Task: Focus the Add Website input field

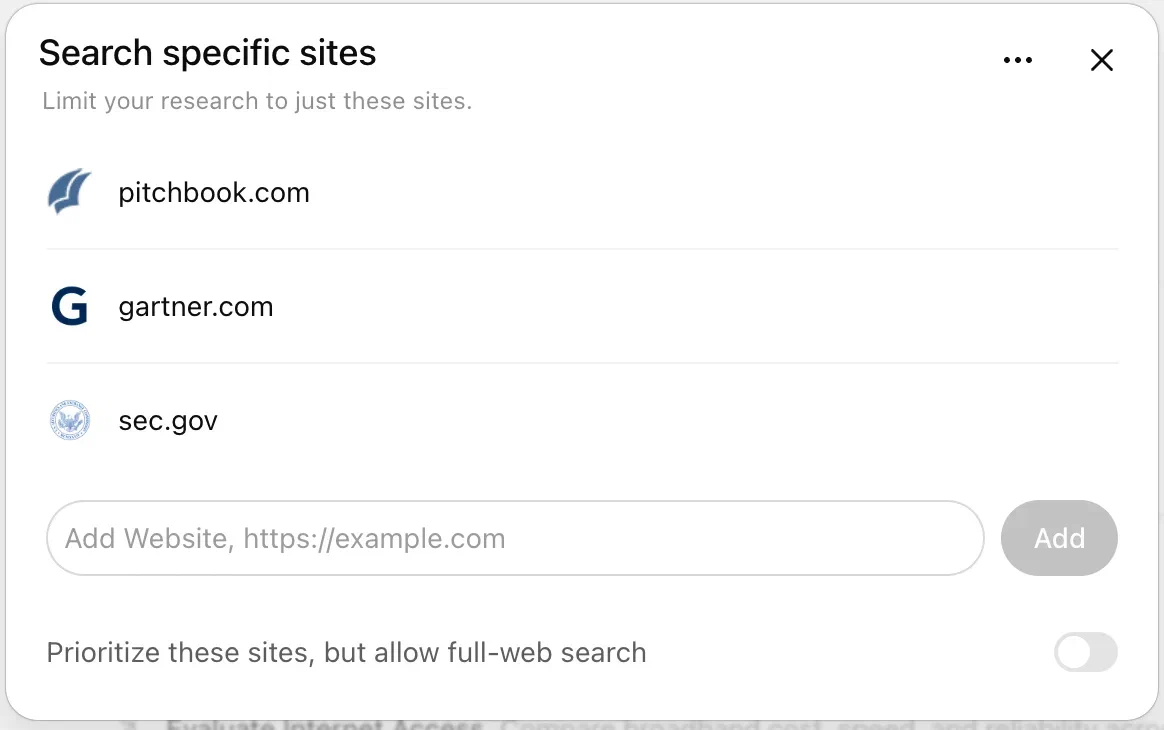Action: pos(515,538)
